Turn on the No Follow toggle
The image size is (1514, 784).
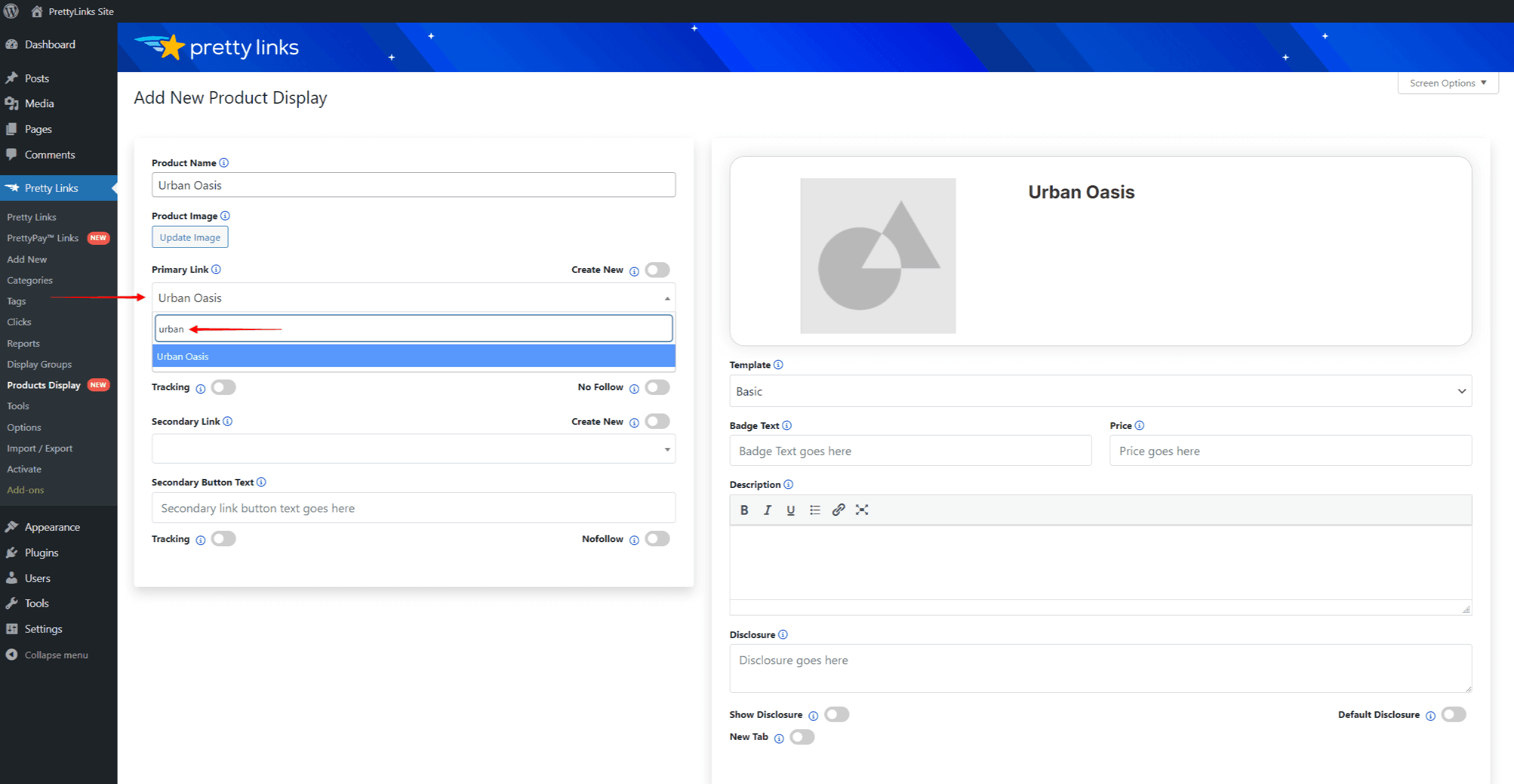pos(657,387)
